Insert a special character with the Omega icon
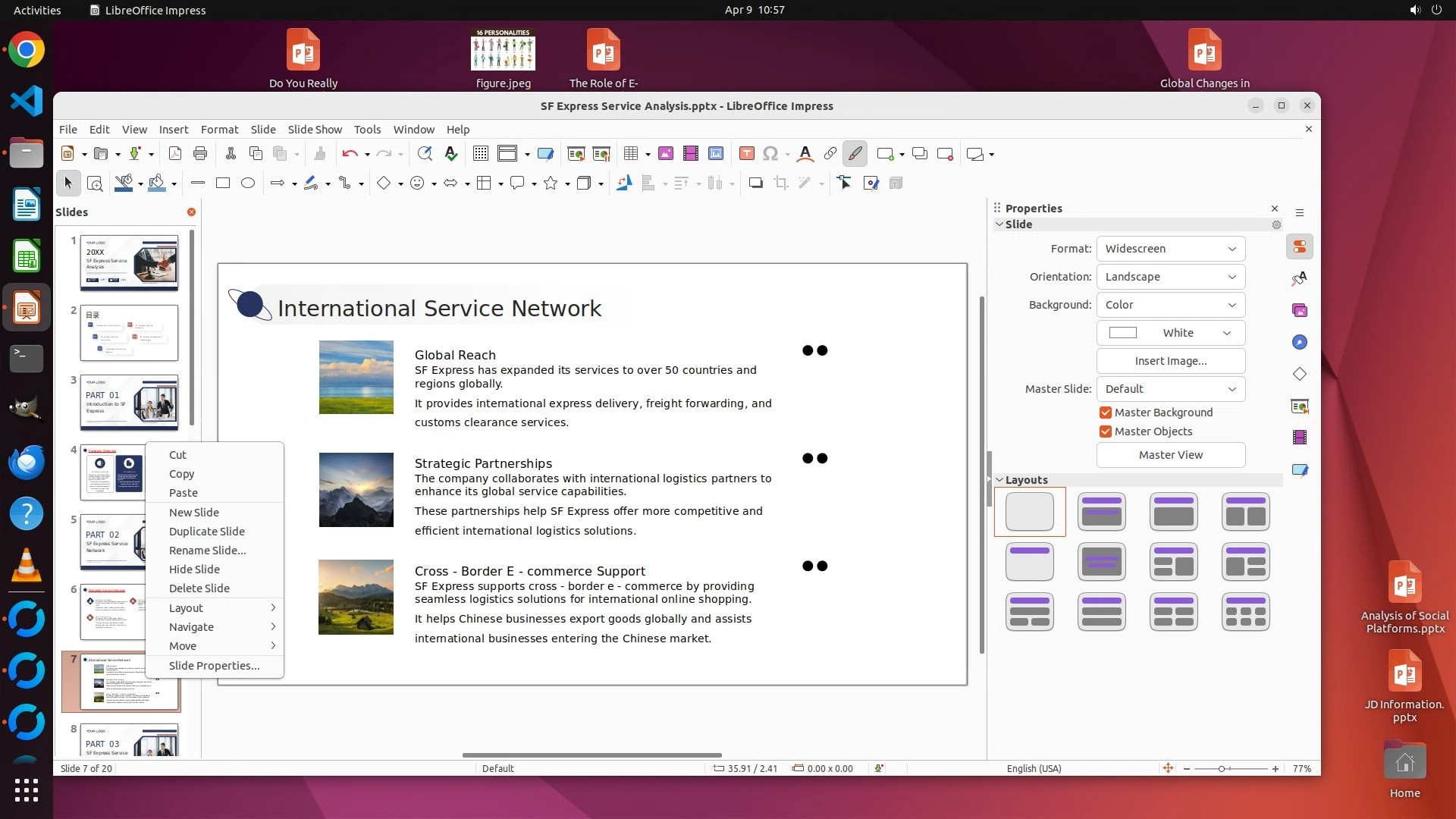Viewport: 1456px width, 819px height. pos(770,154)
